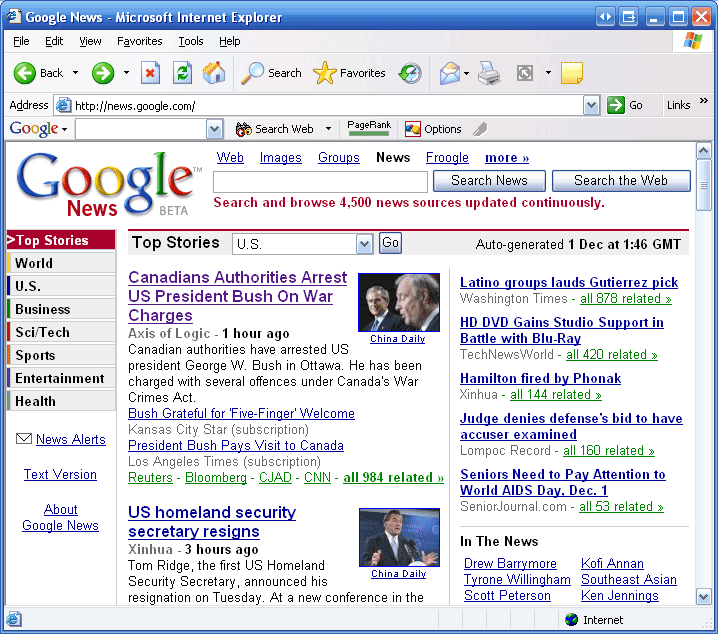The height and width of the screenshot is (634, 718).
Task: Click the Internet Explorer icon in title bar
Action: click(x=14, y=16)
